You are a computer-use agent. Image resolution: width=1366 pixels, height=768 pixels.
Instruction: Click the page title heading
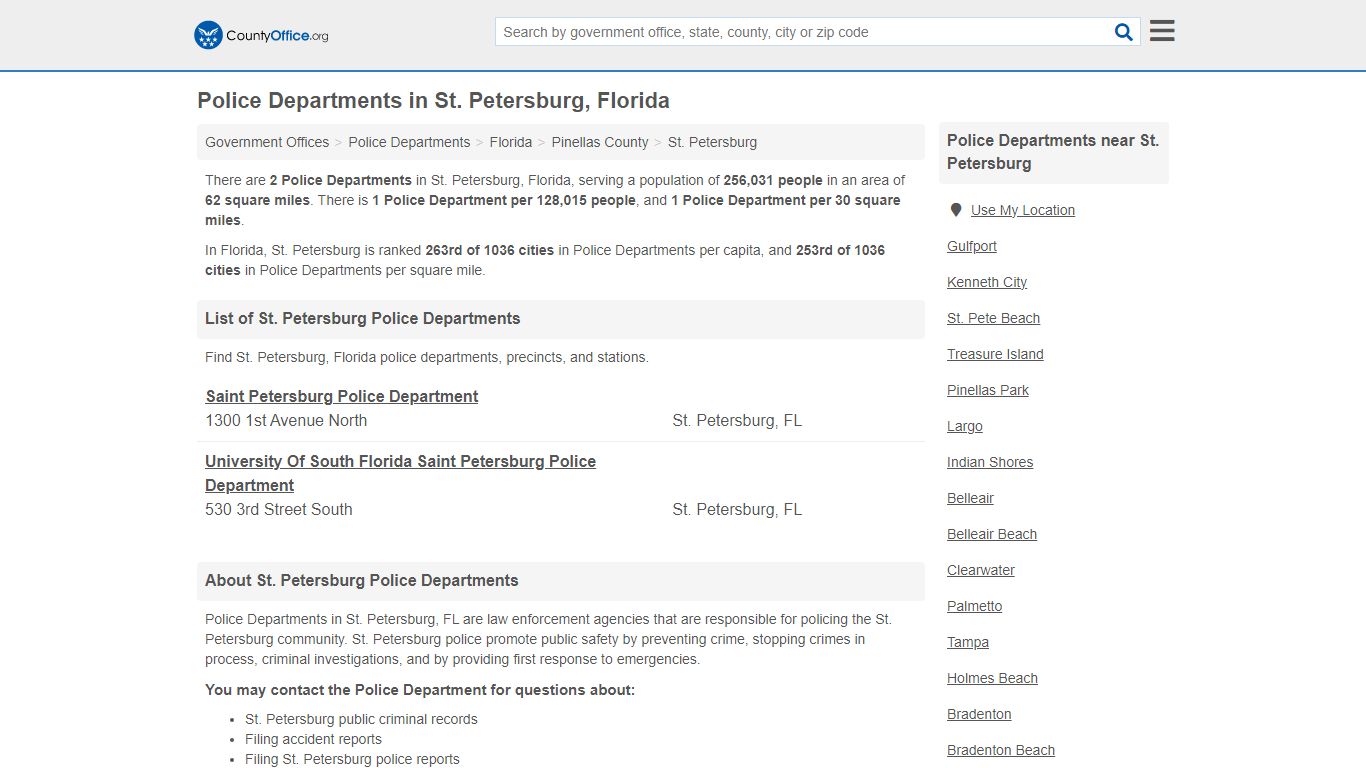(x=433, y=101)
